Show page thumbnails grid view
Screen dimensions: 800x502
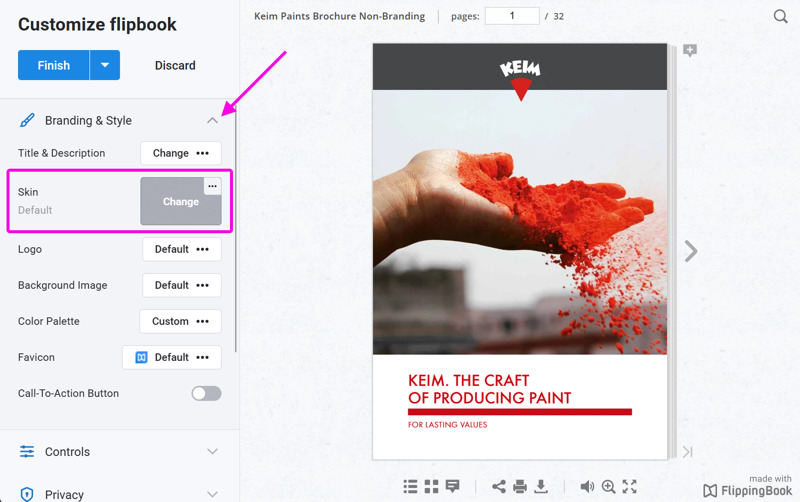431,486
